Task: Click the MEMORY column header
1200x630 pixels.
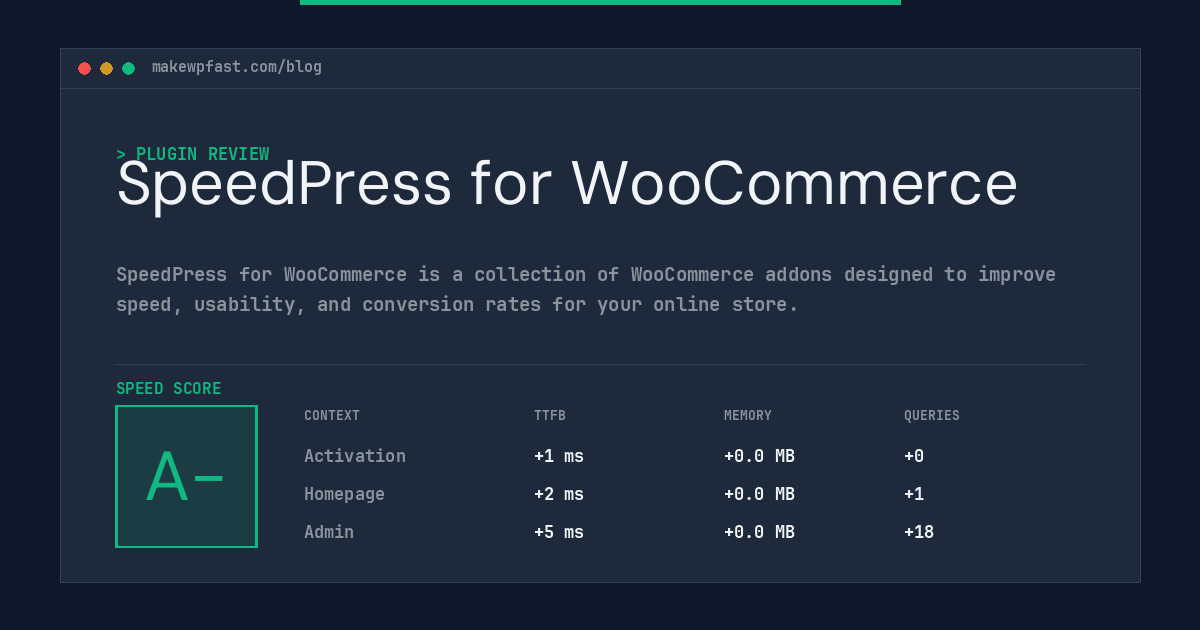Action: point(748,416)
